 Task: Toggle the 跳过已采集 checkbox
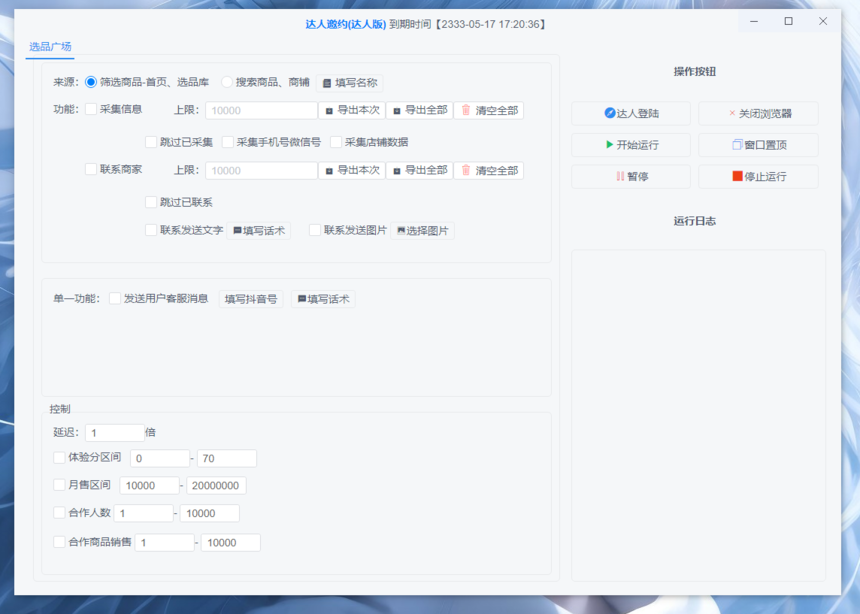(151, 142)
